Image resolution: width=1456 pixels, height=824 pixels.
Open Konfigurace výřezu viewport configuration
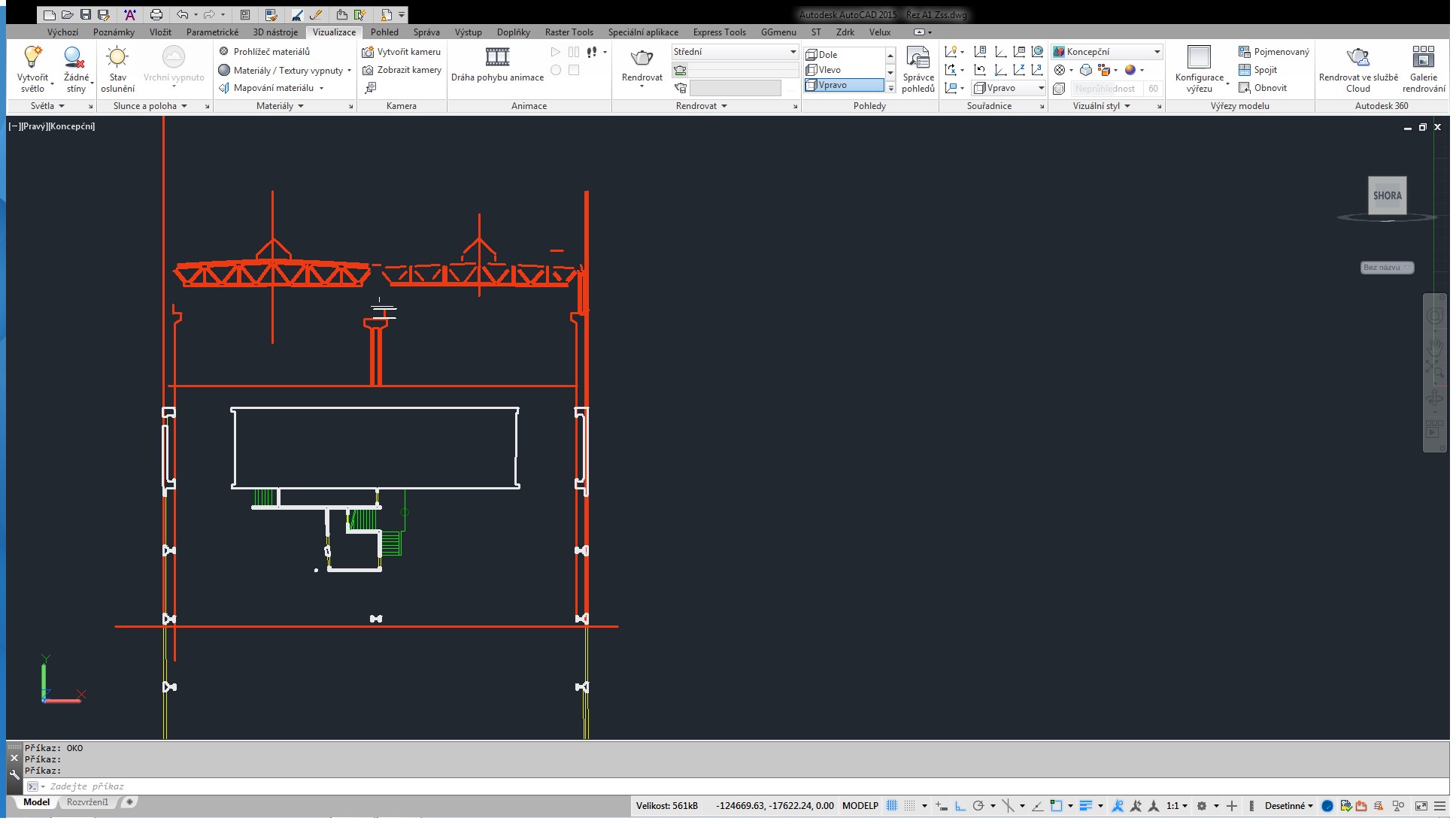[1199, 68]
